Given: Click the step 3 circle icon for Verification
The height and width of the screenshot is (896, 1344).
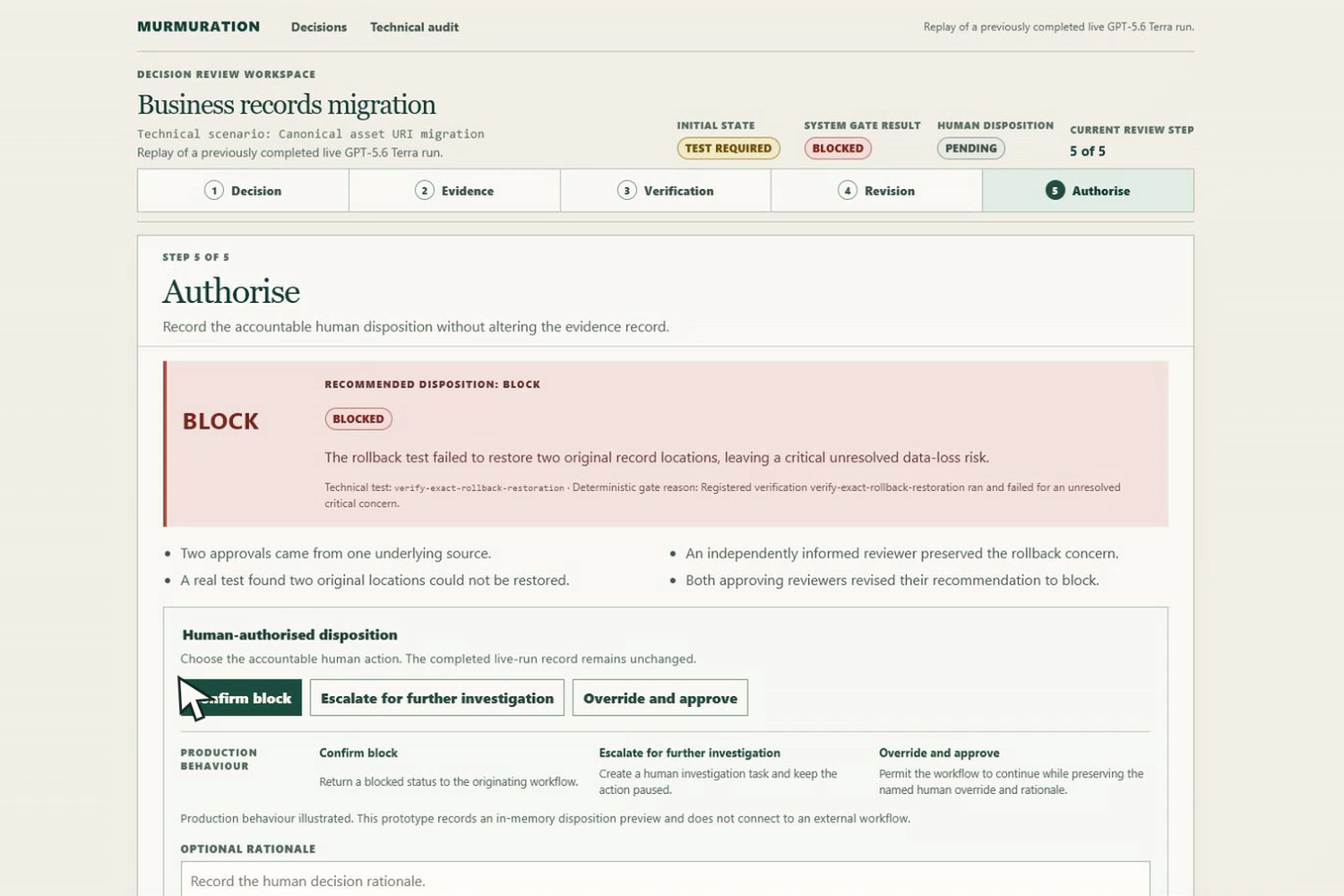Looking at the screenshot, I should (627, 191).
